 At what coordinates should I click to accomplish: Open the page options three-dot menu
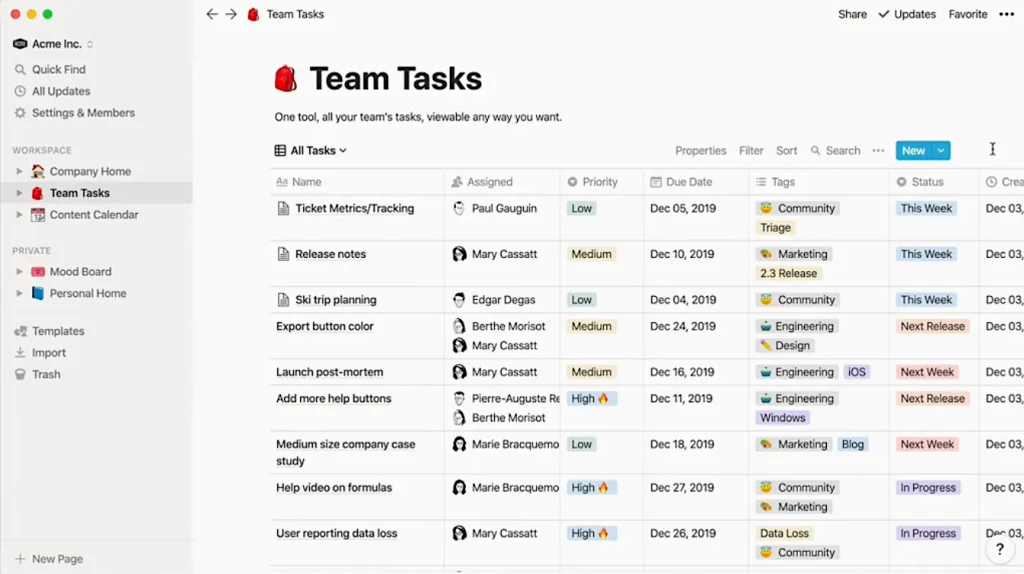1006,14
